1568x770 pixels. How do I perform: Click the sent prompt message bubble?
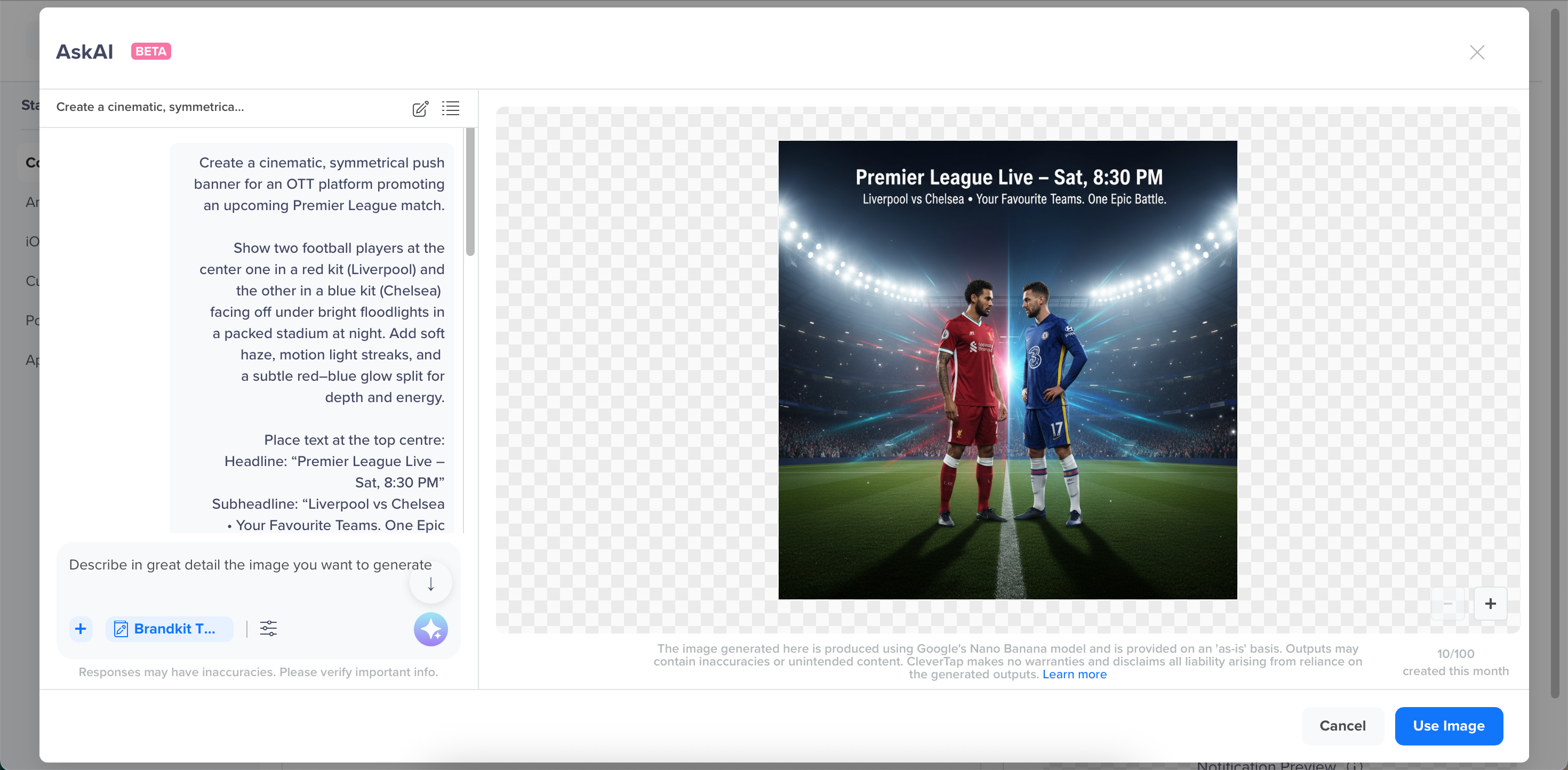click(311, 339)
